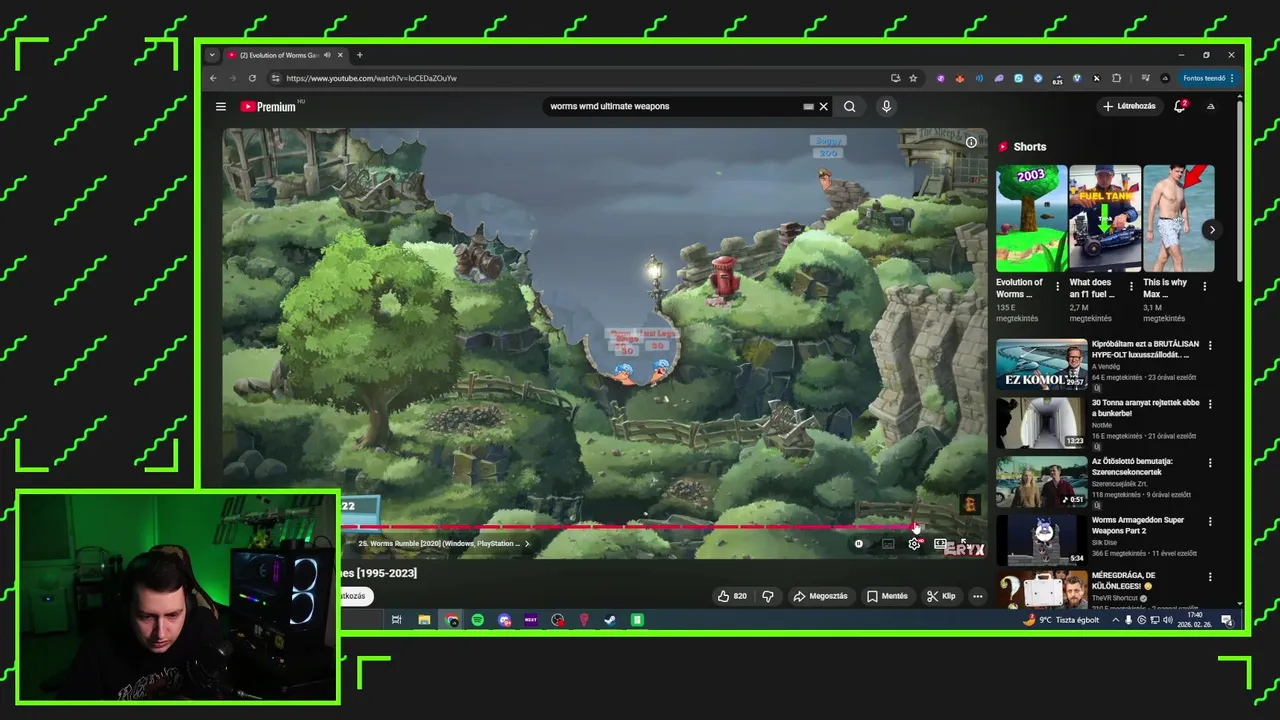The width and height of the screenshot is (1280, 720).
Task: Save the video with Mentés
Action: click(887, 596)
